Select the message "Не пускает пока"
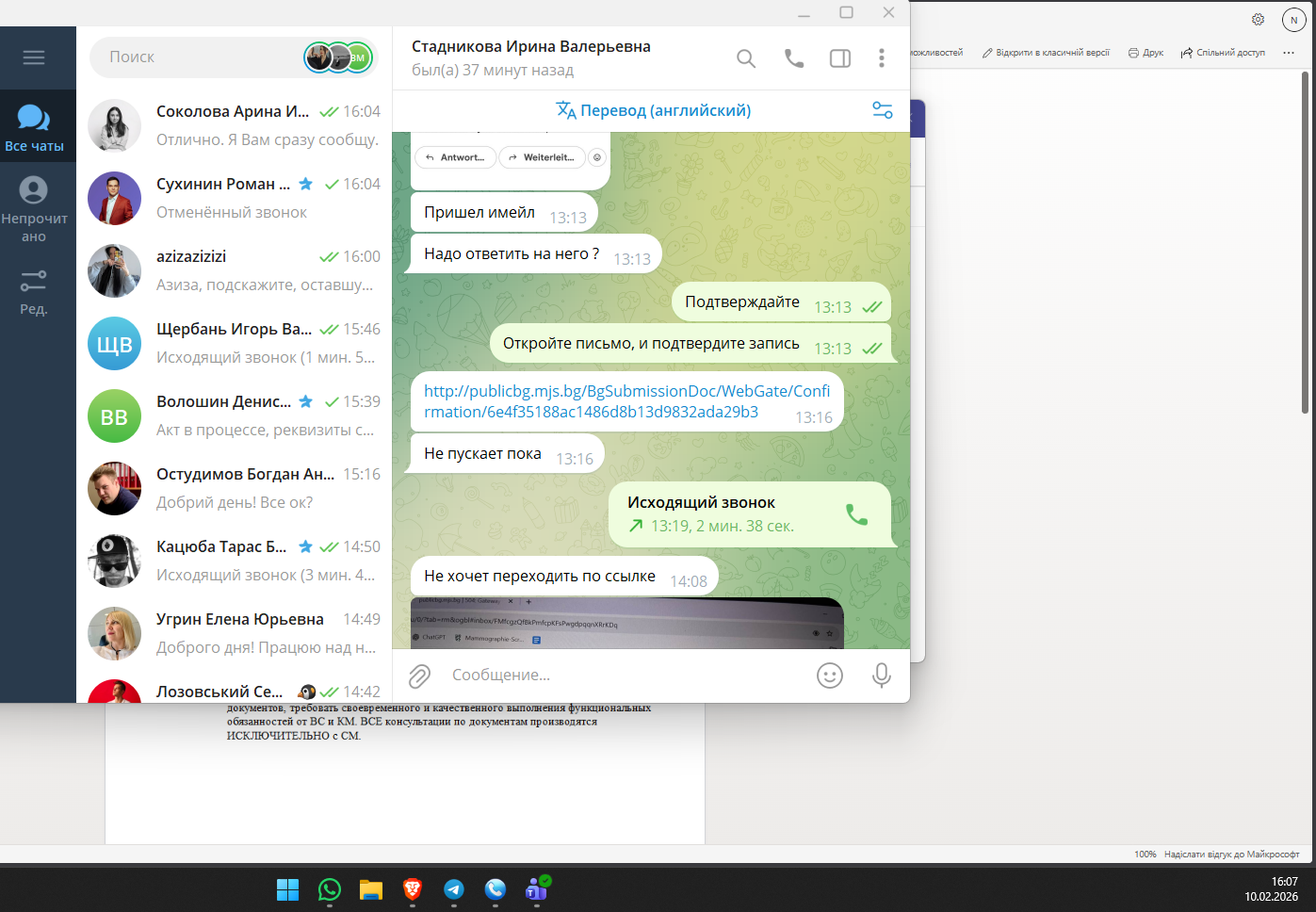Image resolution: width=1316 pixels, height=912 pixels. (508, 454)
